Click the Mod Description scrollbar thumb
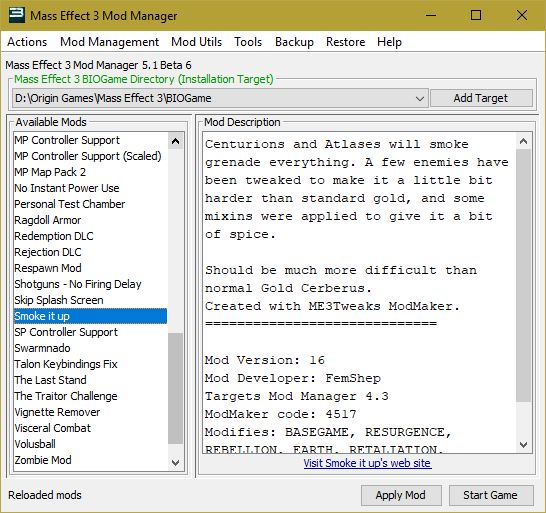This screenshot has width=546, height=513. click(523, 275)
